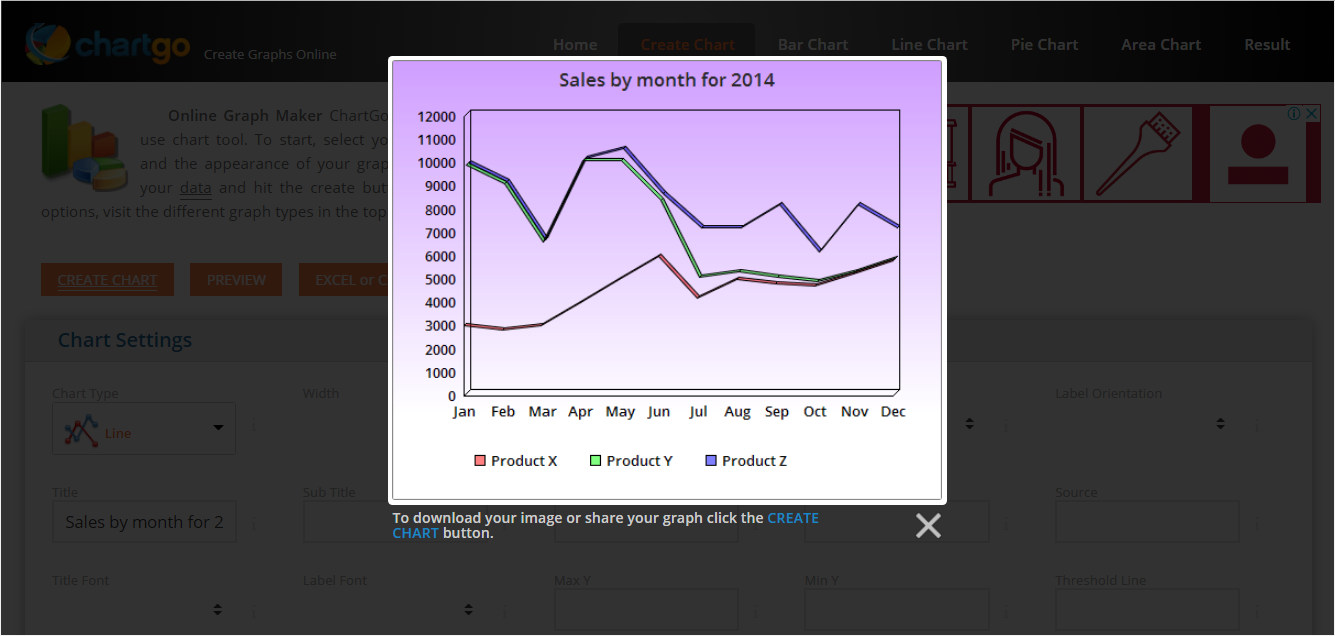The height and width of the screenshot is (636, 1335).
Task: Click the Dec axis label
Action: (894, 412)
